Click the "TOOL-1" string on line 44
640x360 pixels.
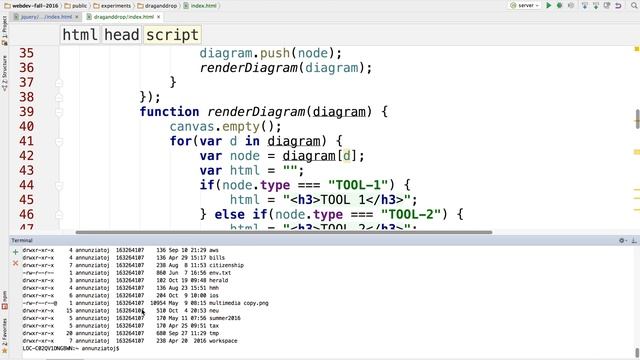(x=358, y=185)
